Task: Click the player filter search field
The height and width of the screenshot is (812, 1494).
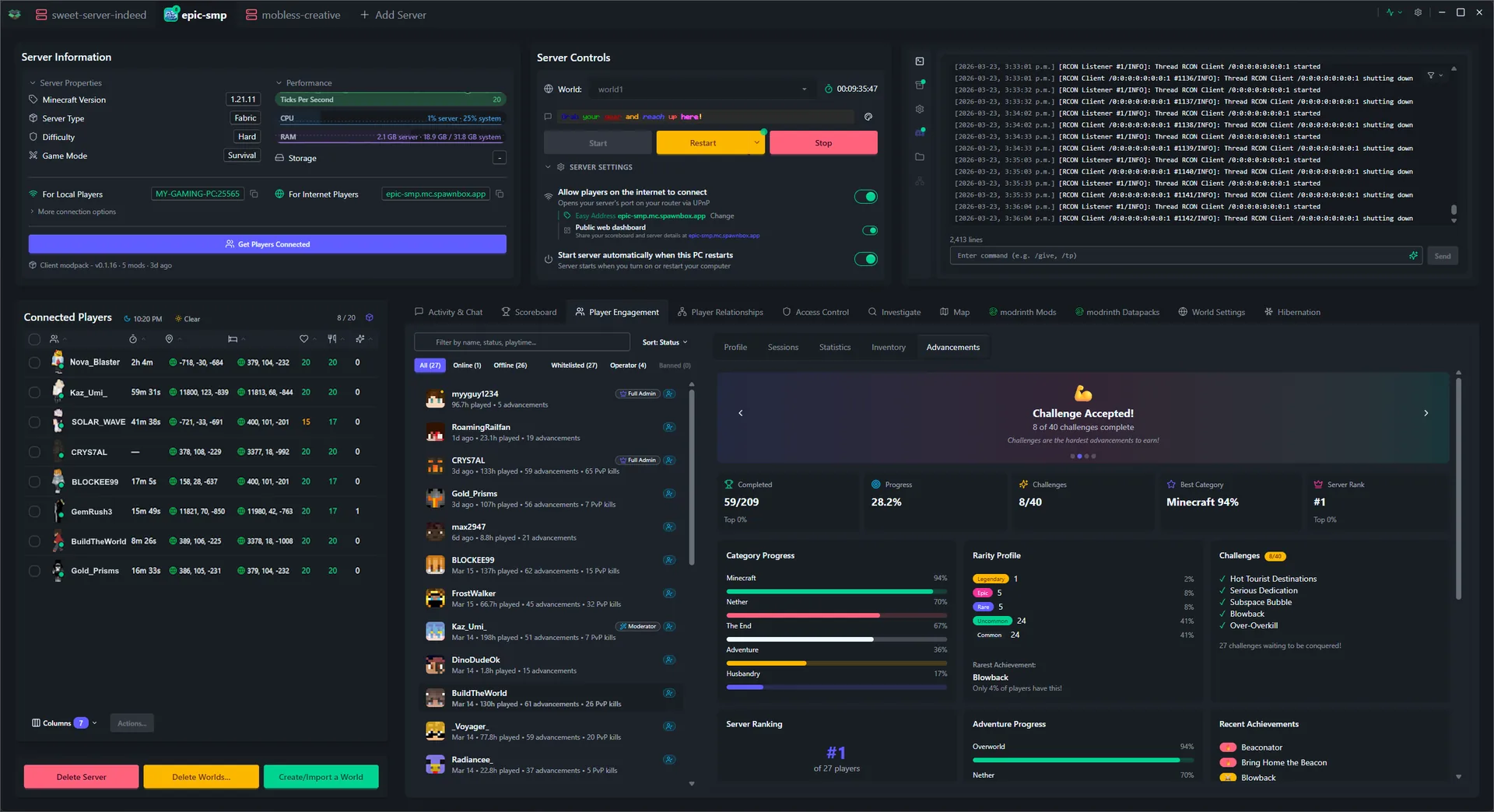Action: (521, 341)
